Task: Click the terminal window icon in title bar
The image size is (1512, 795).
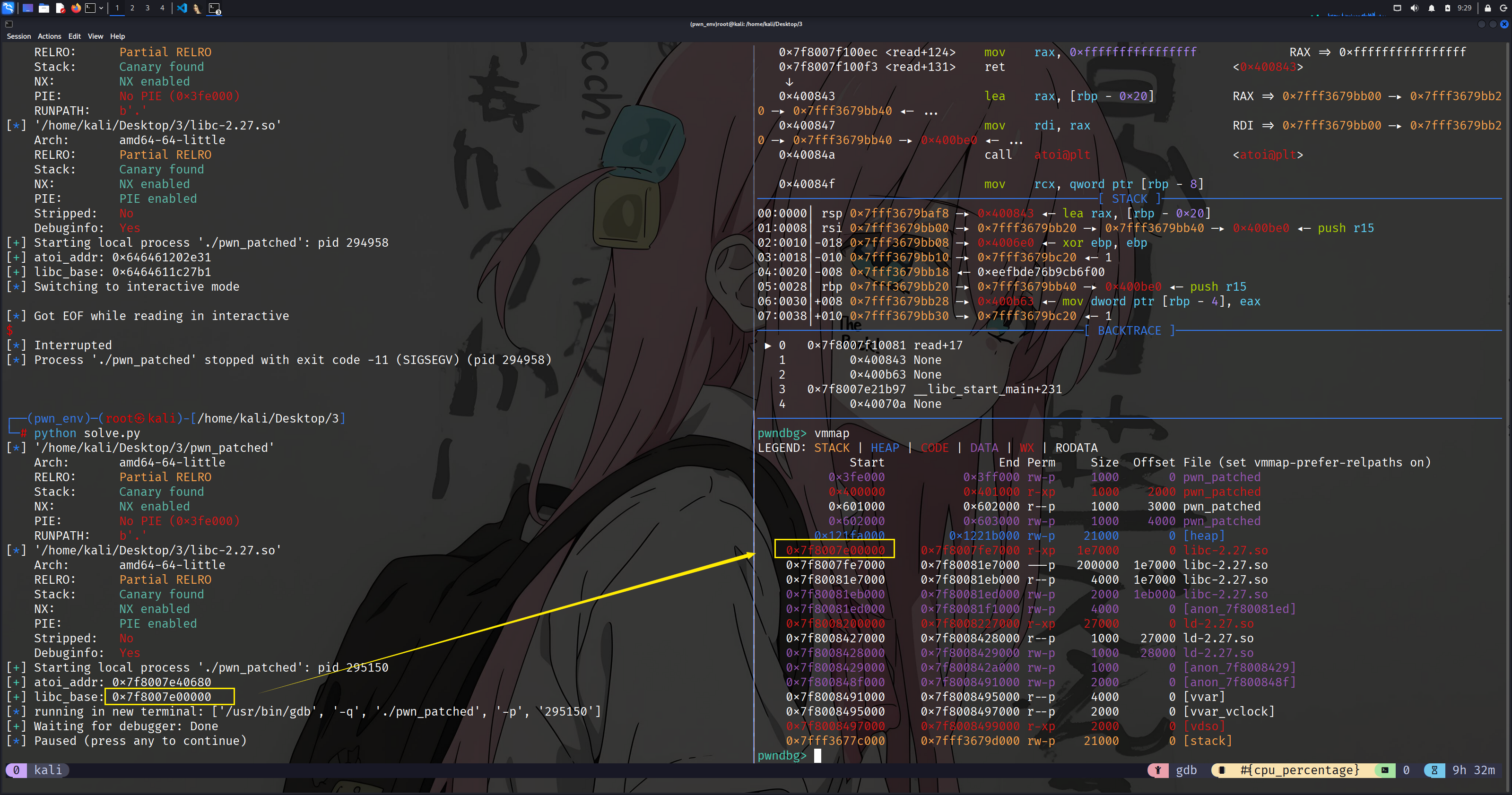Action: point(9,24)
